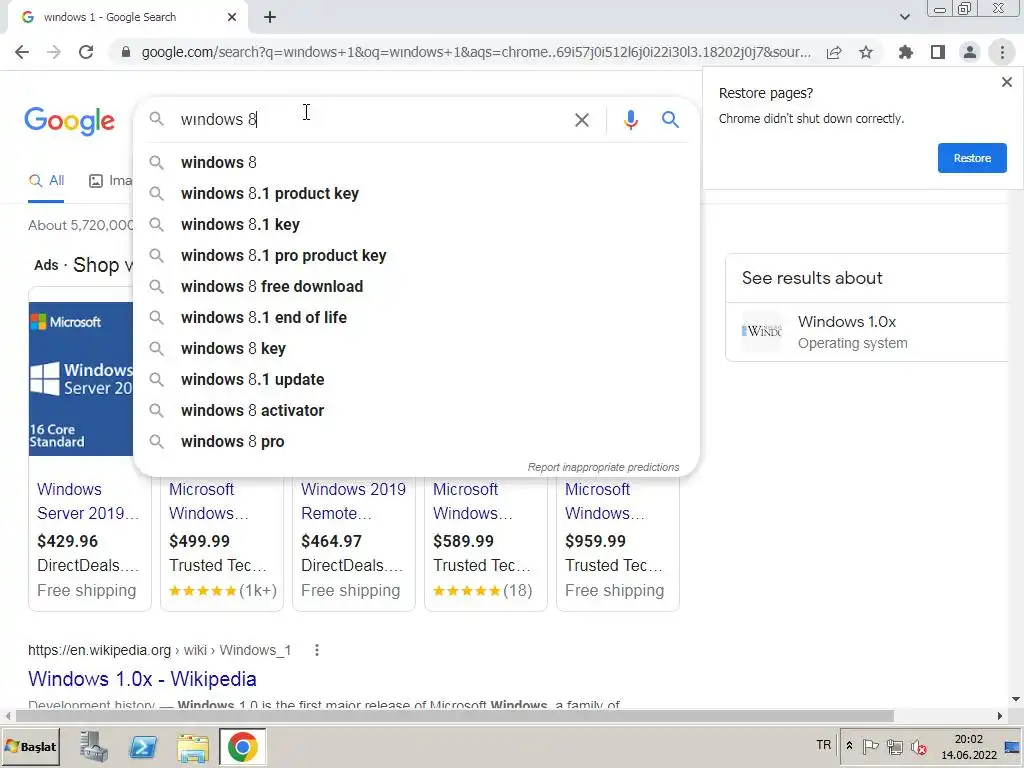Click inside the Google search field
This screenshot has width=1024, height=768.
click(372, 120)
